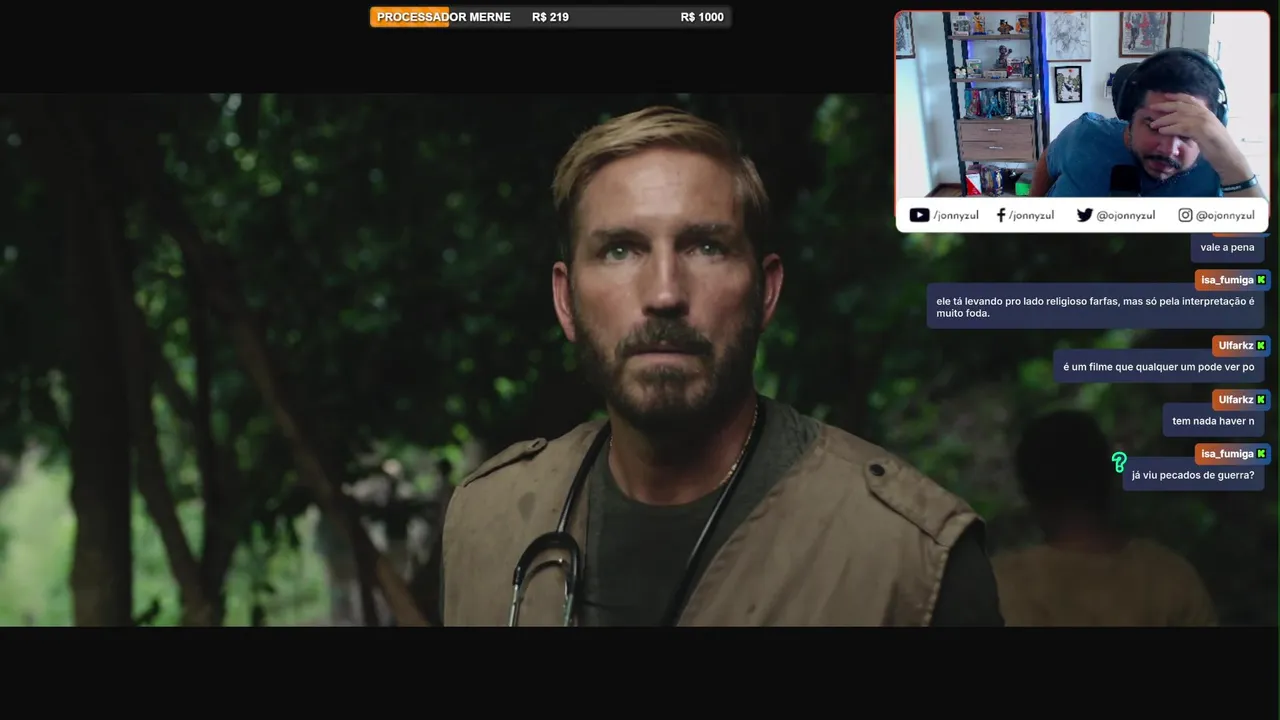Image resolution: width=1280 pixels, height=720 pixels.
Task: Click isa_fumiga username above 'pecados de guerra'
Action: [1227, 454]
